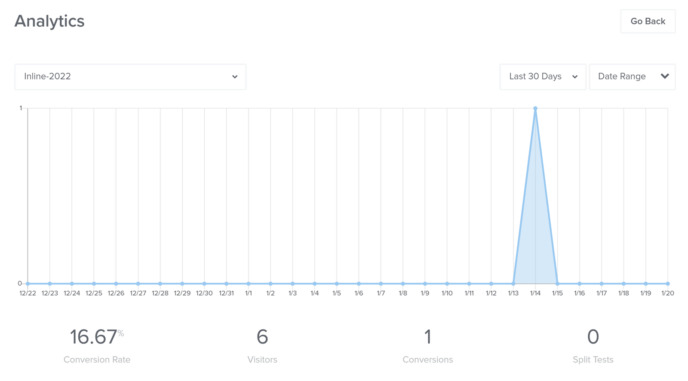Click the data point for 1/1
Viewport: 688px width, 381px height.
248,284
